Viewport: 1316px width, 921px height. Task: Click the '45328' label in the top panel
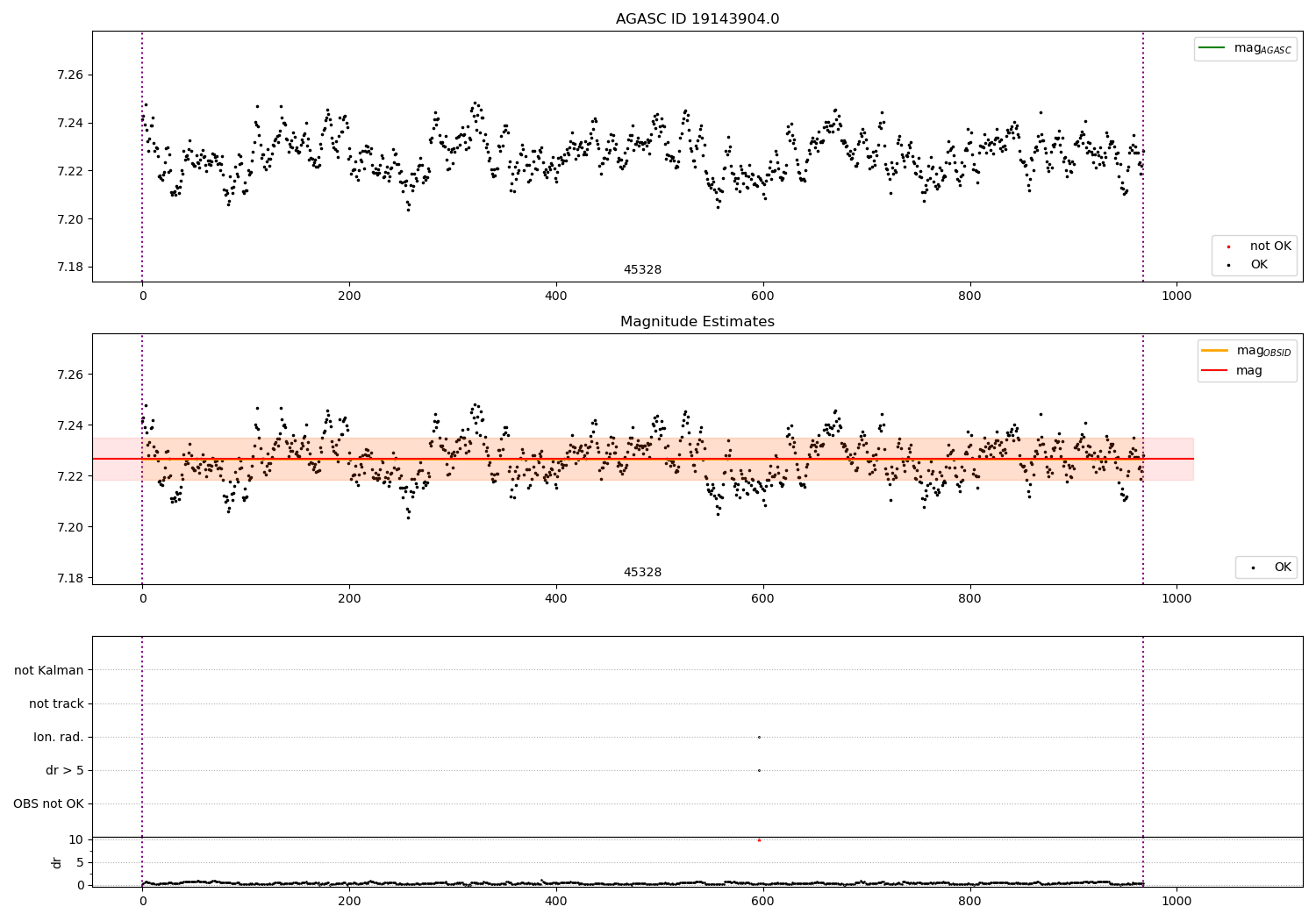pos(642,270)
